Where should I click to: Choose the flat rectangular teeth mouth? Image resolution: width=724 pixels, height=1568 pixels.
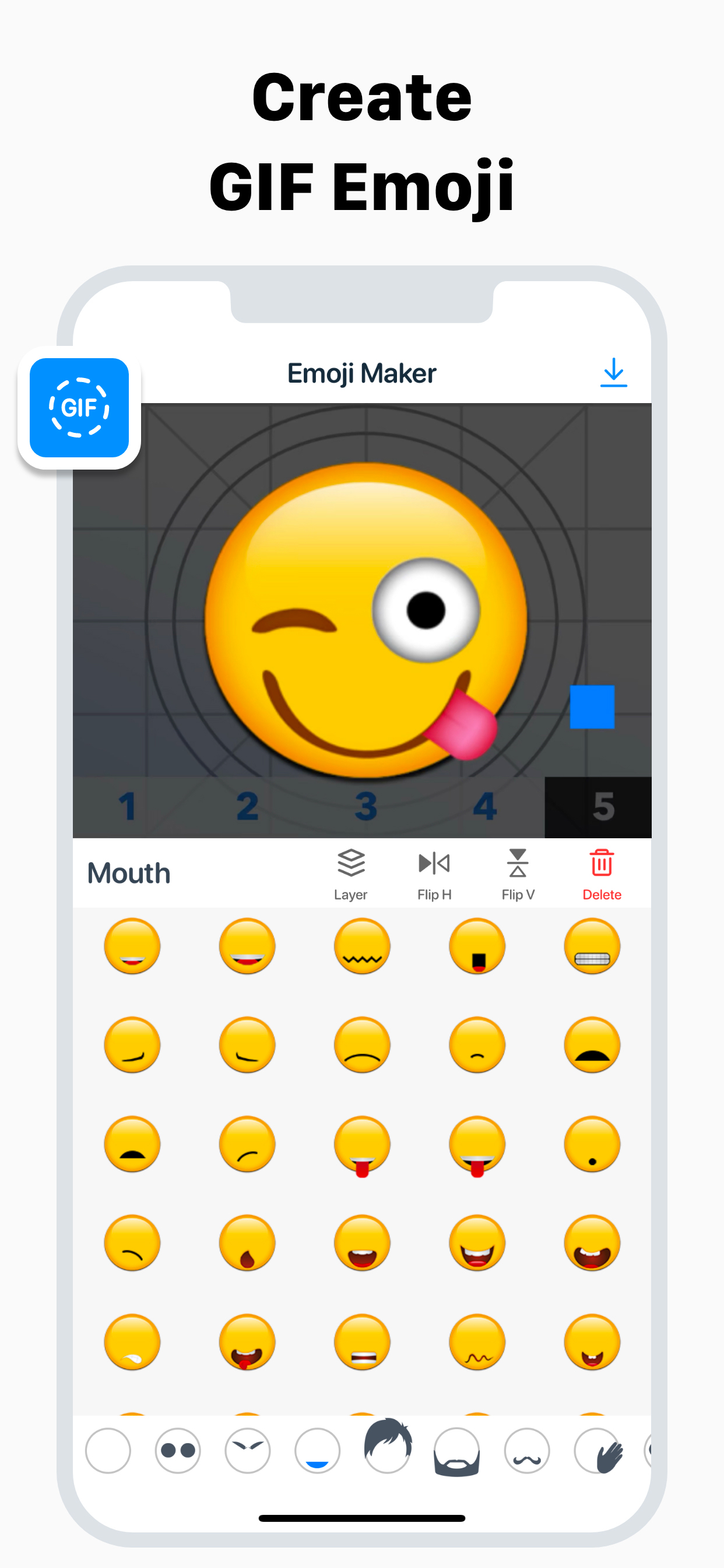tap(362, 1342)
